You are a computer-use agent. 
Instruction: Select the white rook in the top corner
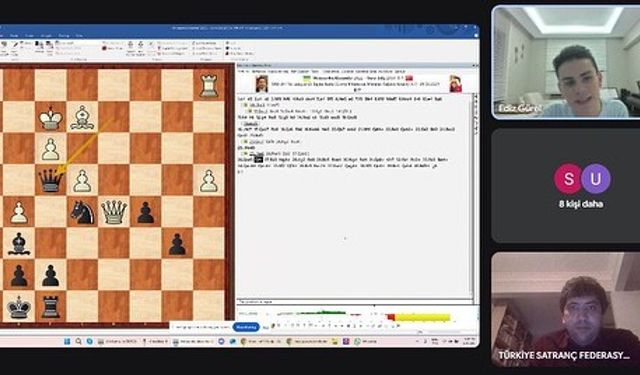point(209,85)
